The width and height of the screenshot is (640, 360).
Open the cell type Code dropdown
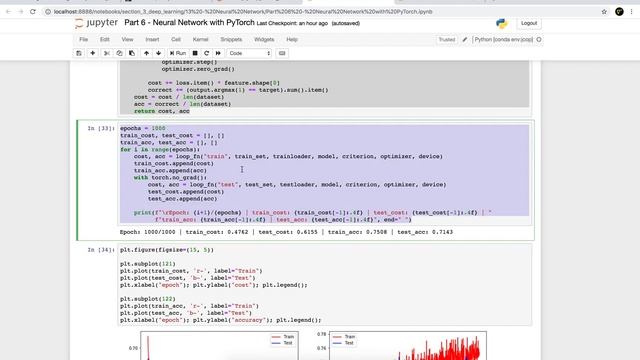249,53
